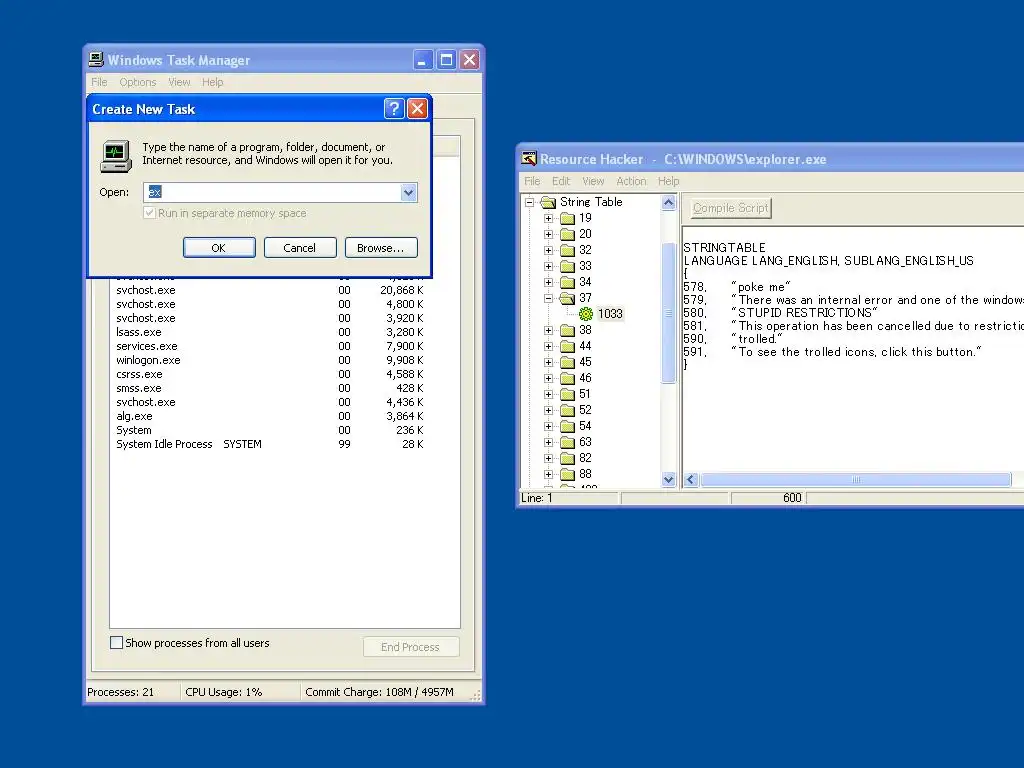Click the Browse... button
Screen dimensions: 1024x768
point(381,248)
